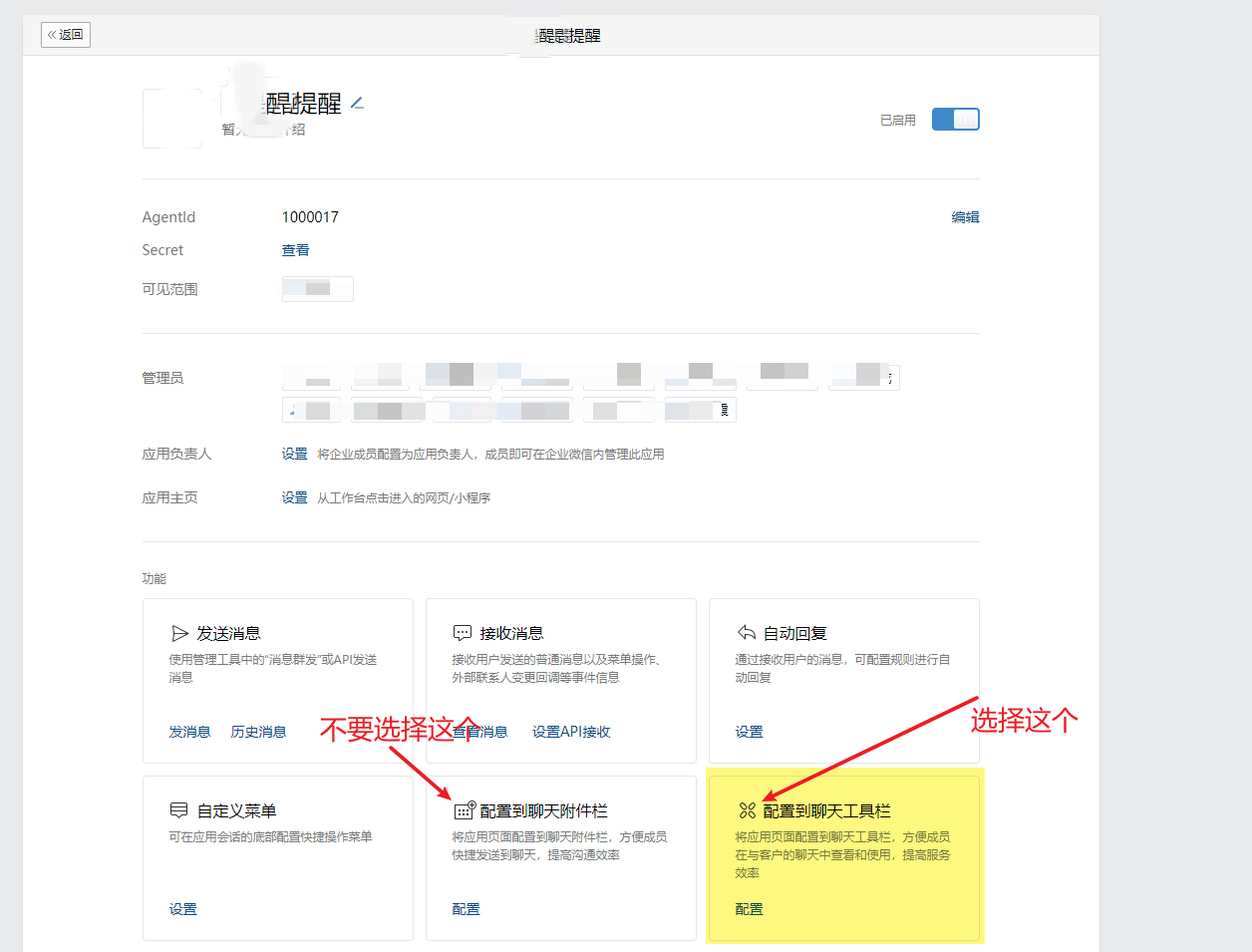1252x952 pixels.
Task: Click the 可见范围 visible scope tag
Action: click(x=317, y=289)
